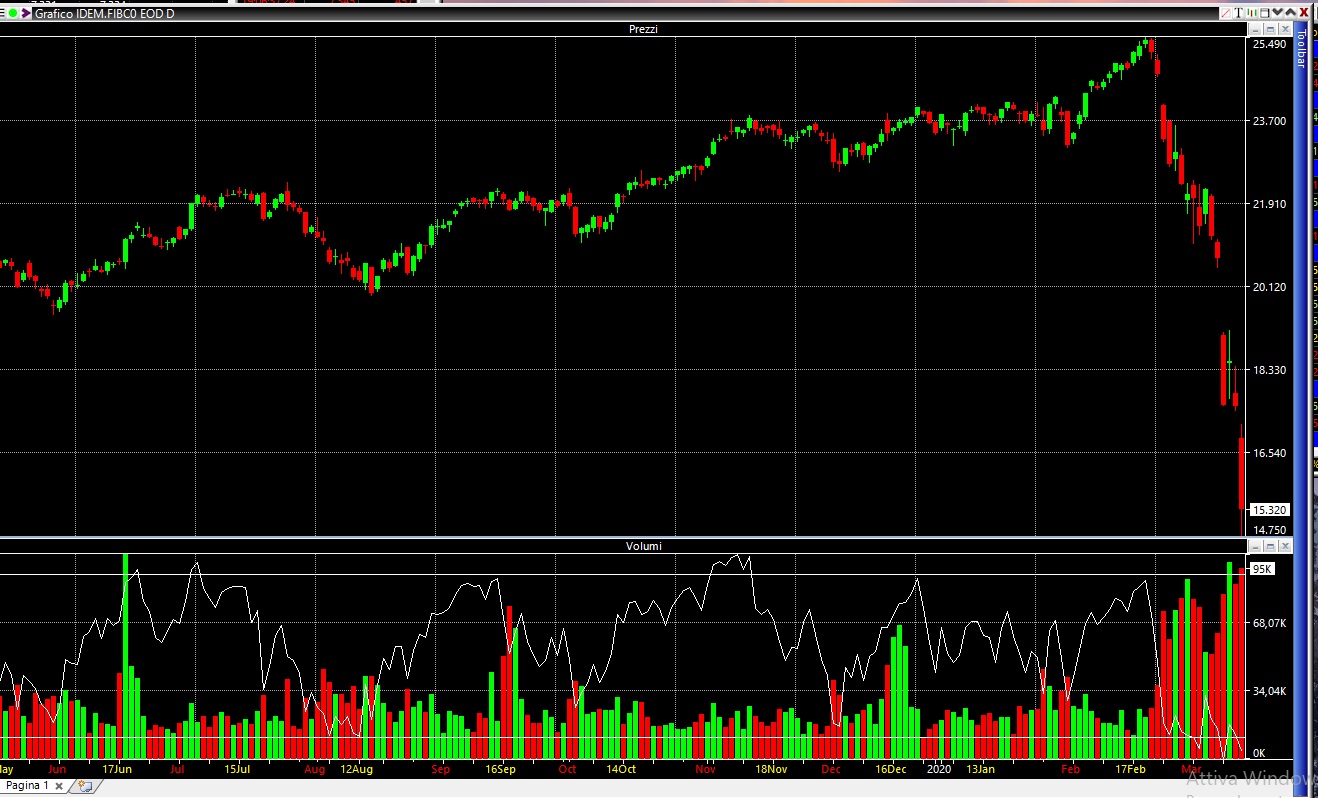Open the candlestick chart type icon
This screenshot has height=798, width=1318.
(x=1252, y=13)
